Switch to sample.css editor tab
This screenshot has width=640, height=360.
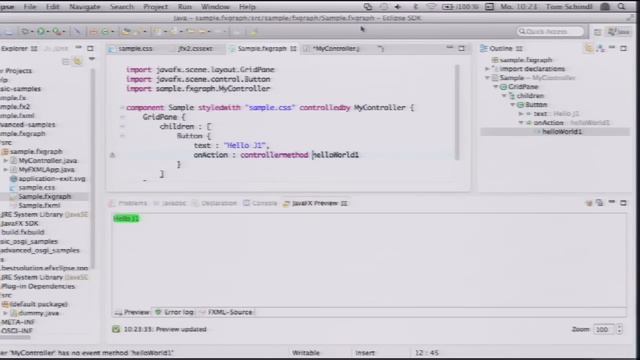pyautogui.click(x=135, y=49)
